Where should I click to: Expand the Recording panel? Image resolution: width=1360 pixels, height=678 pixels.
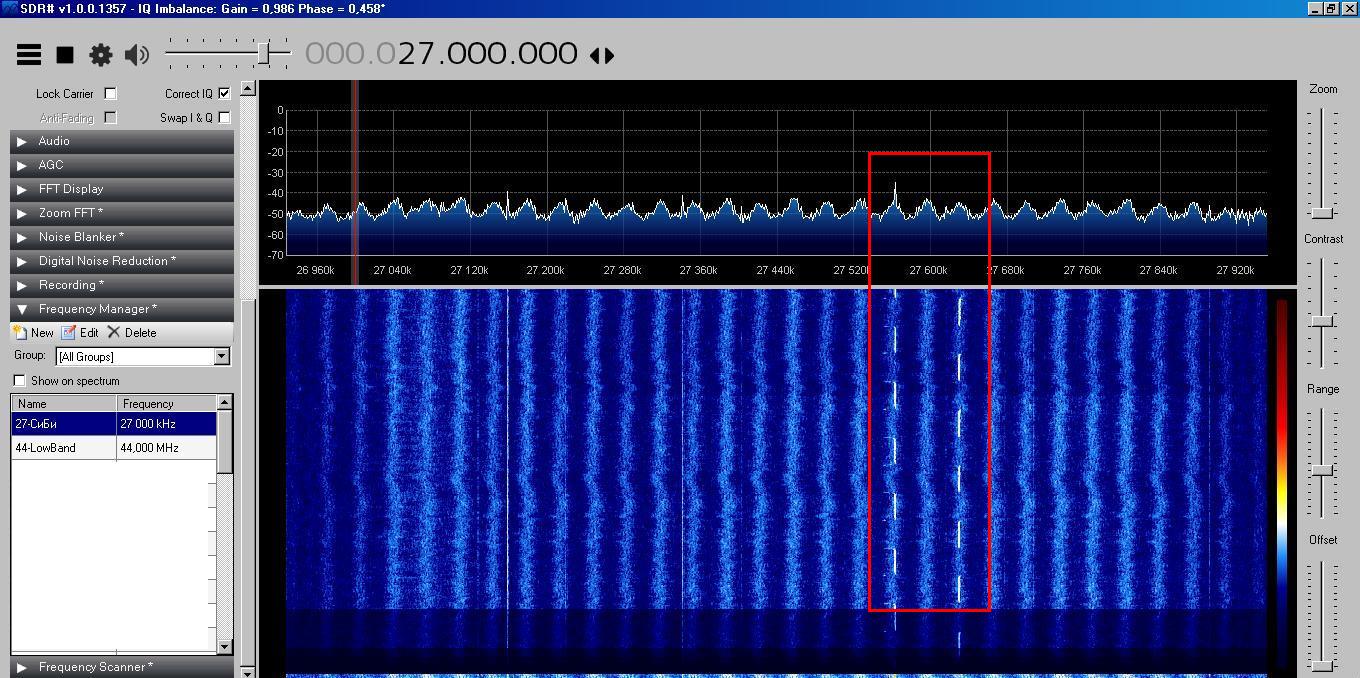pyautogui.click(x=122, y=285)
